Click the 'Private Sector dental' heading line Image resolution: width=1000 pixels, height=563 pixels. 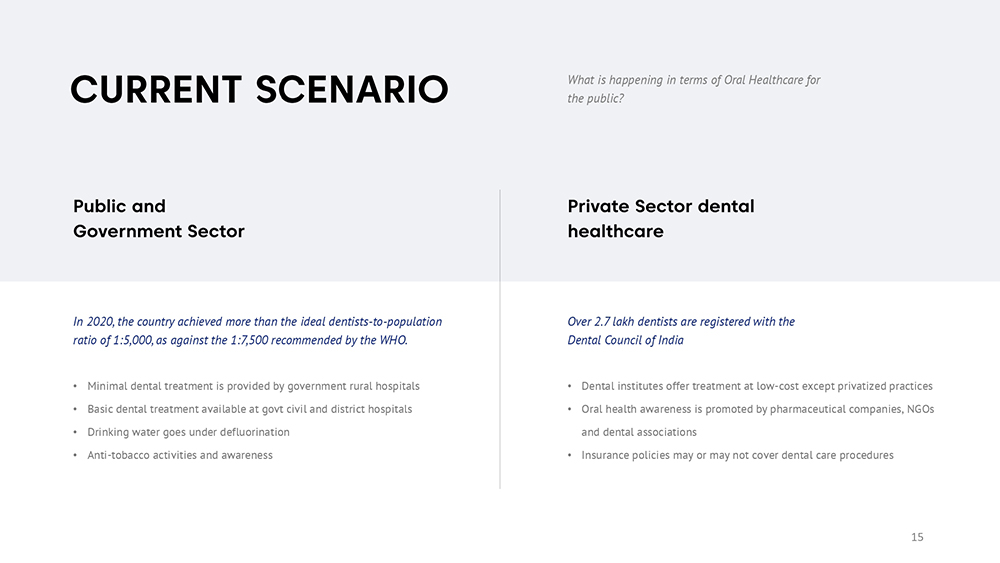pos(660,206)
